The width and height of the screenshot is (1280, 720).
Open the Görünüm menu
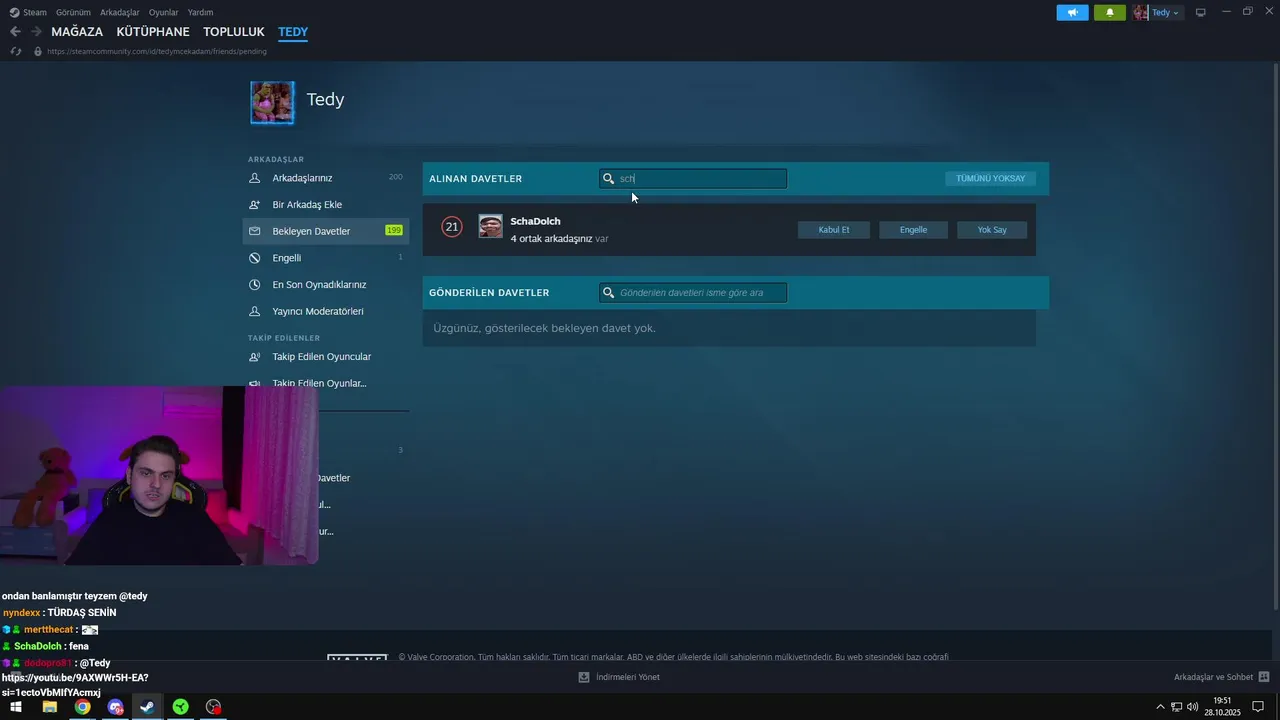73,13
